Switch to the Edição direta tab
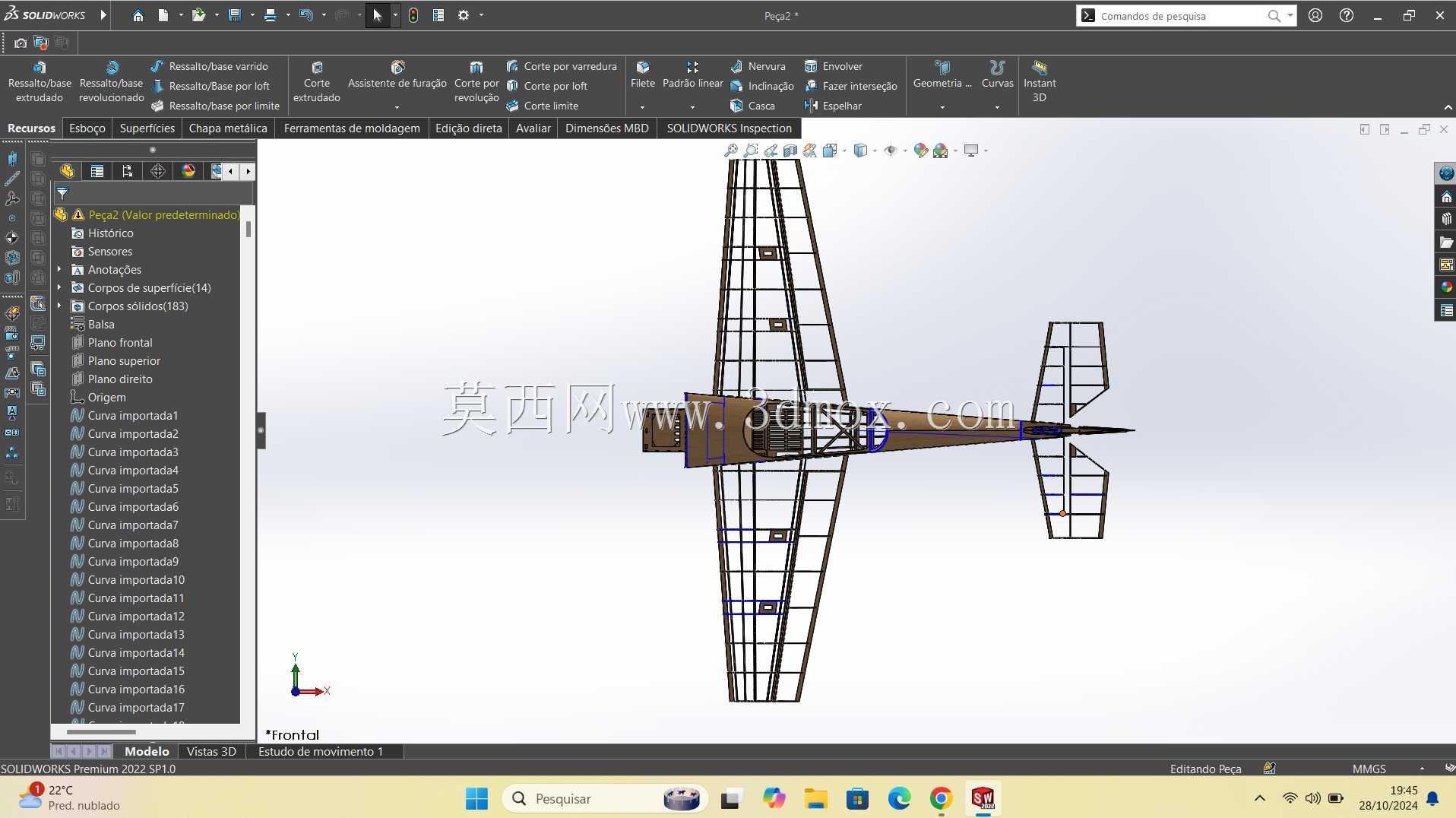Viewport: 1456px width, 818px height. click(x=469, y=128)
